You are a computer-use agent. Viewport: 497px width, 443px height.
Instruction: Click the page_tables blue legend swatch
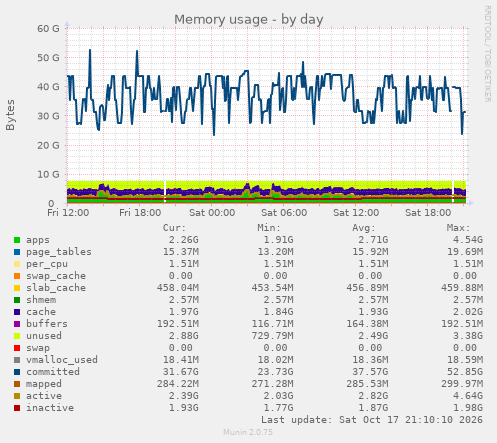point(17,252)
